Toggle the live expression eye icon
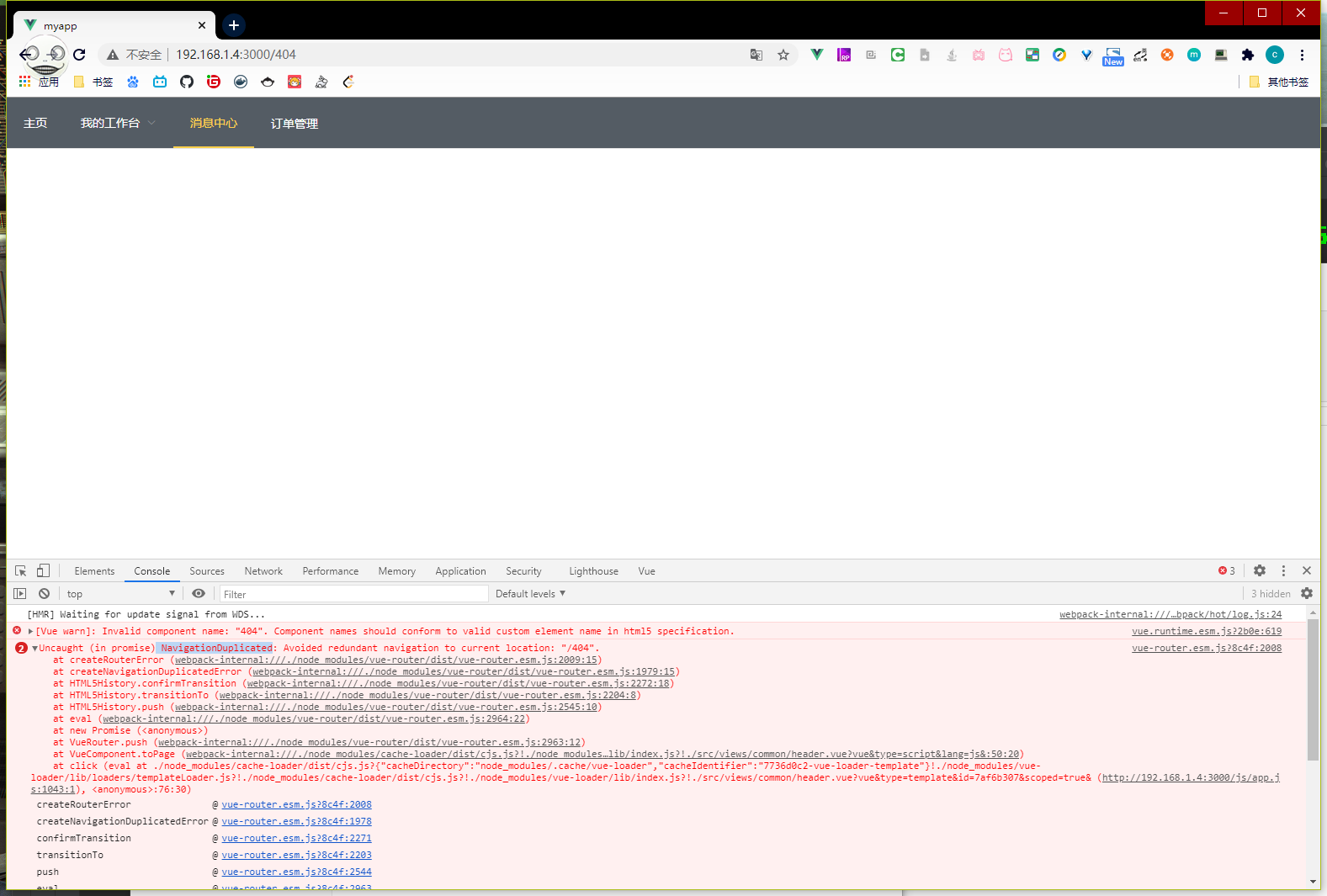The image size is (1327, 896). (x=199, y=593)
